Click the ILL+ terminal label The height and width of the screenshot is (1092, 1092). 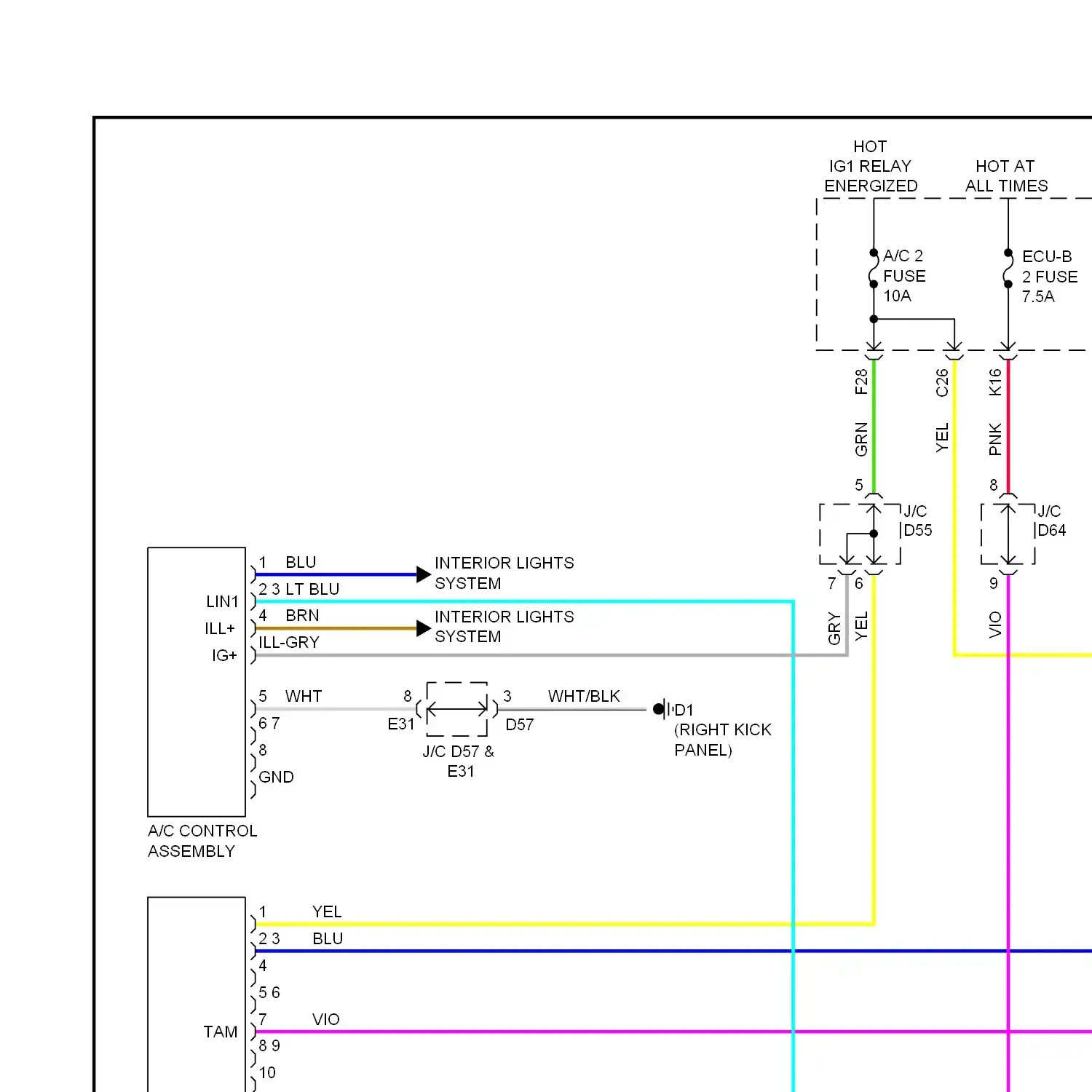tap(220, 628)
